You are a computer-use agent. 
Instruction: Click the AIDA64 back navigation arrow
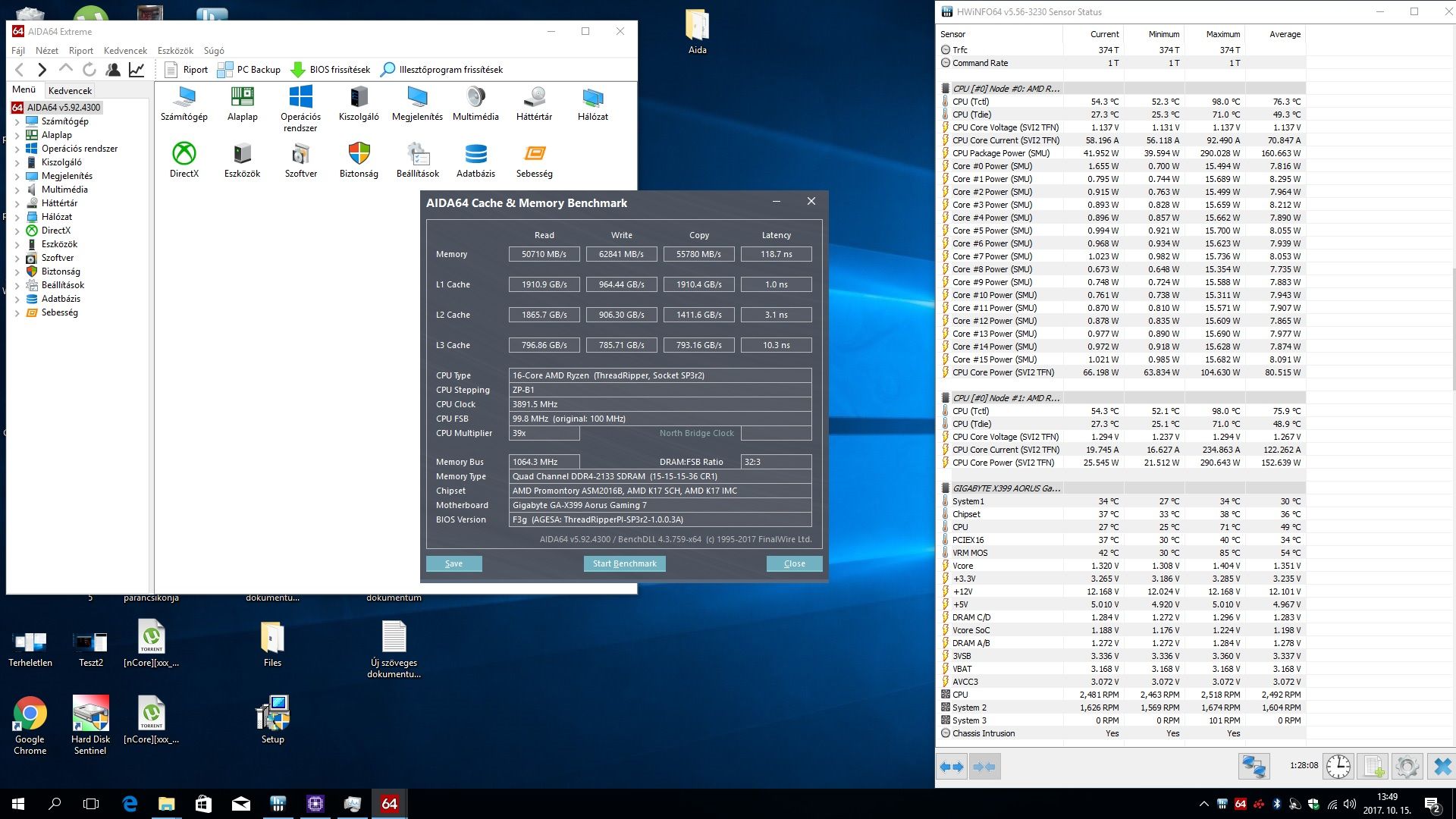(20, 70)
